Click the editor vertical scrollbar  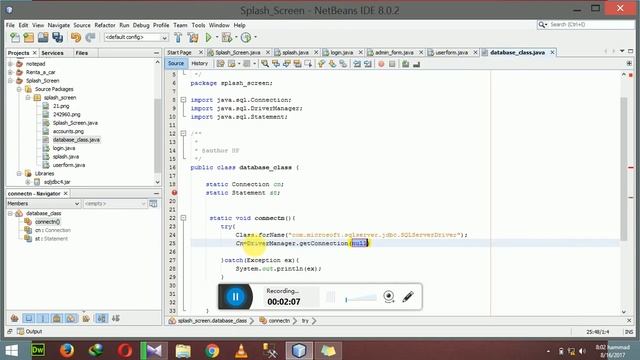pos(624,169)
